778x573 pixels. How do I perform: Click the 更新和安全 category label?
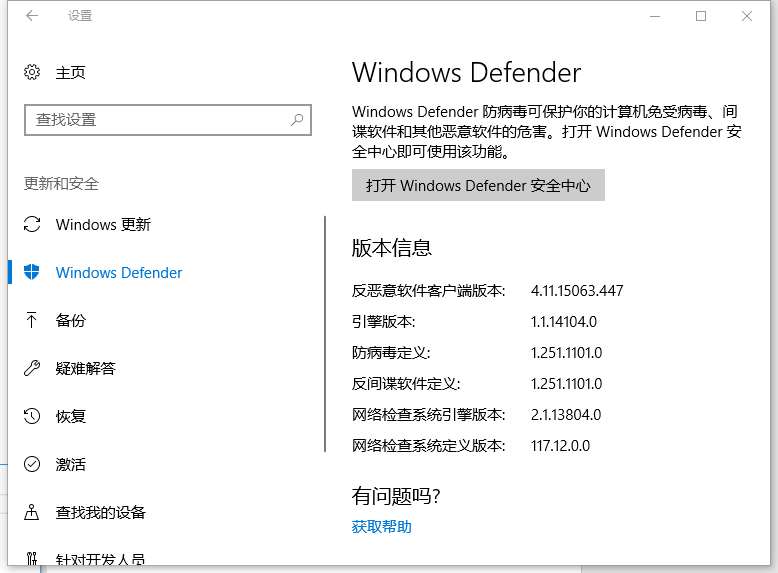pyautogui.click(x=62, y=184)
